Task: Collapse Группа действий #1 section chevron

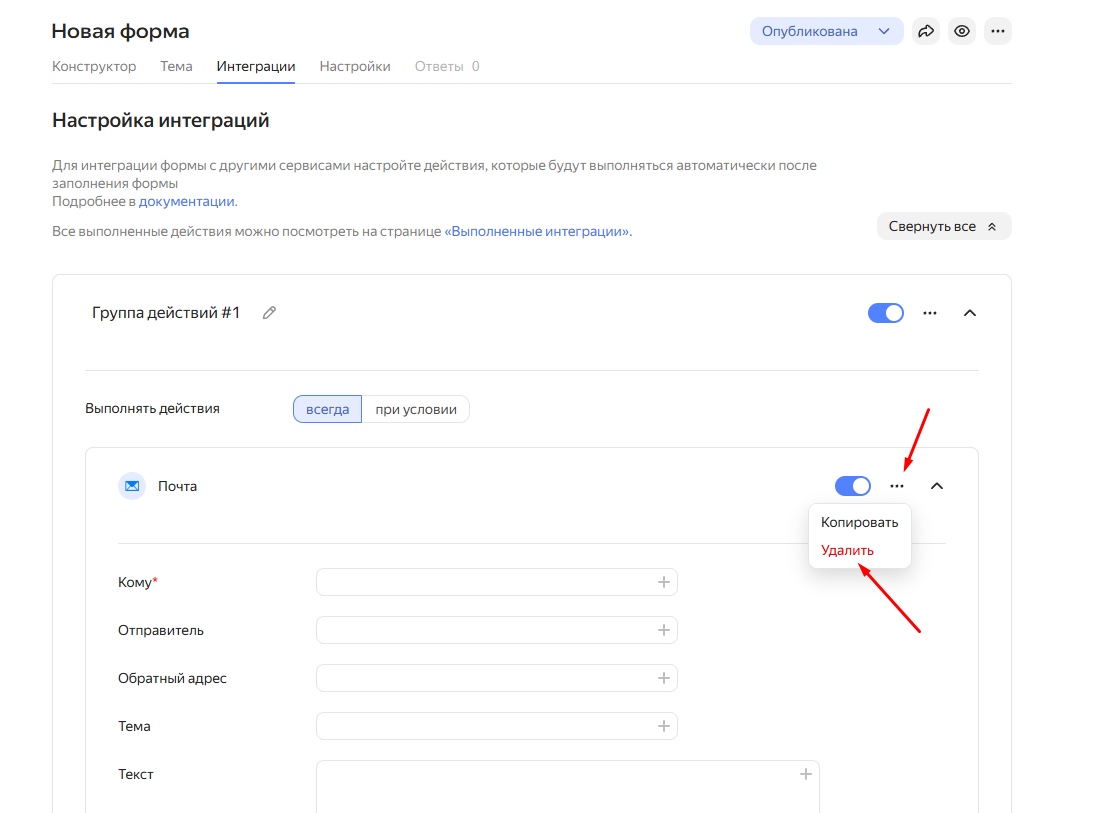Action: 969,313
